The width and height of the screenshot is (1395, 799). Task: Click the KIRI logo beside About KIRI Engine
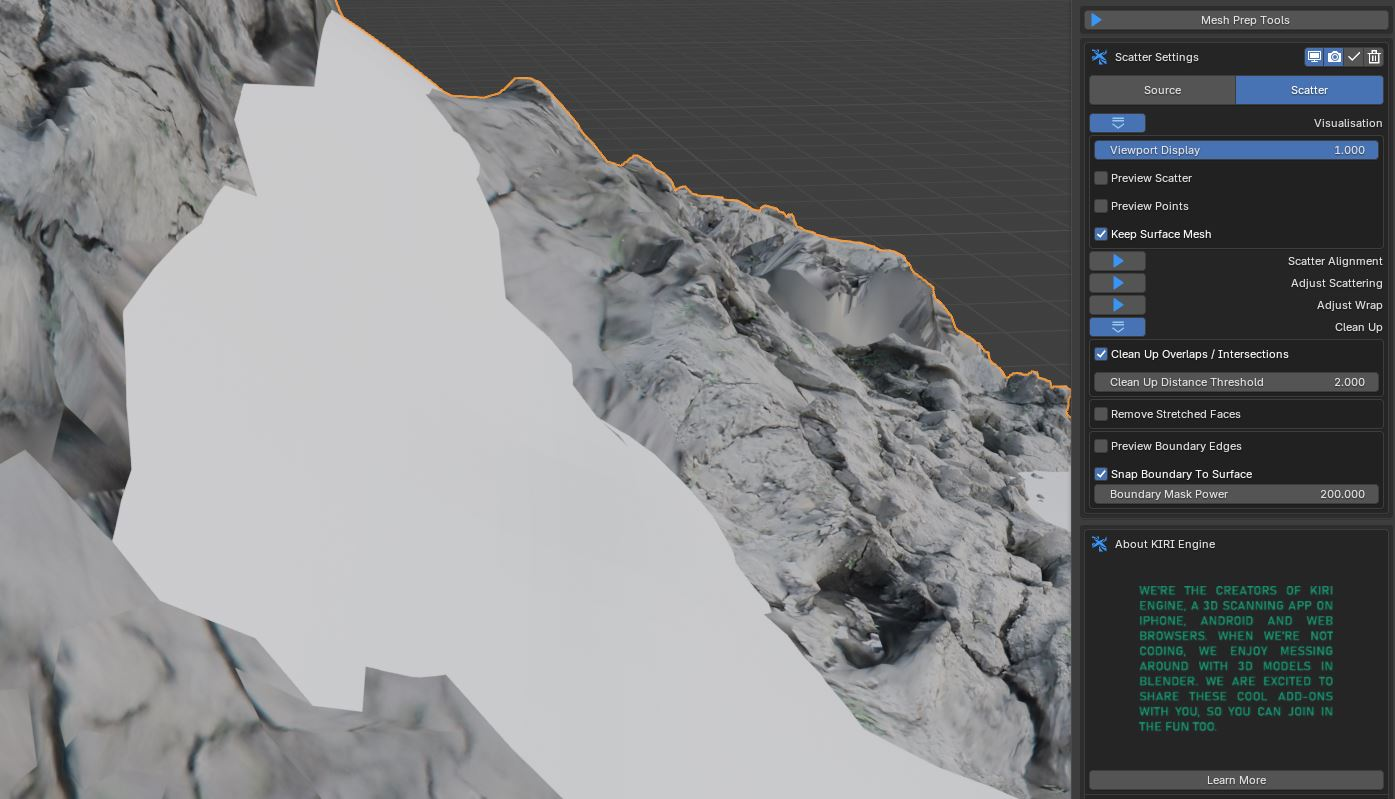pos(1099,544)
